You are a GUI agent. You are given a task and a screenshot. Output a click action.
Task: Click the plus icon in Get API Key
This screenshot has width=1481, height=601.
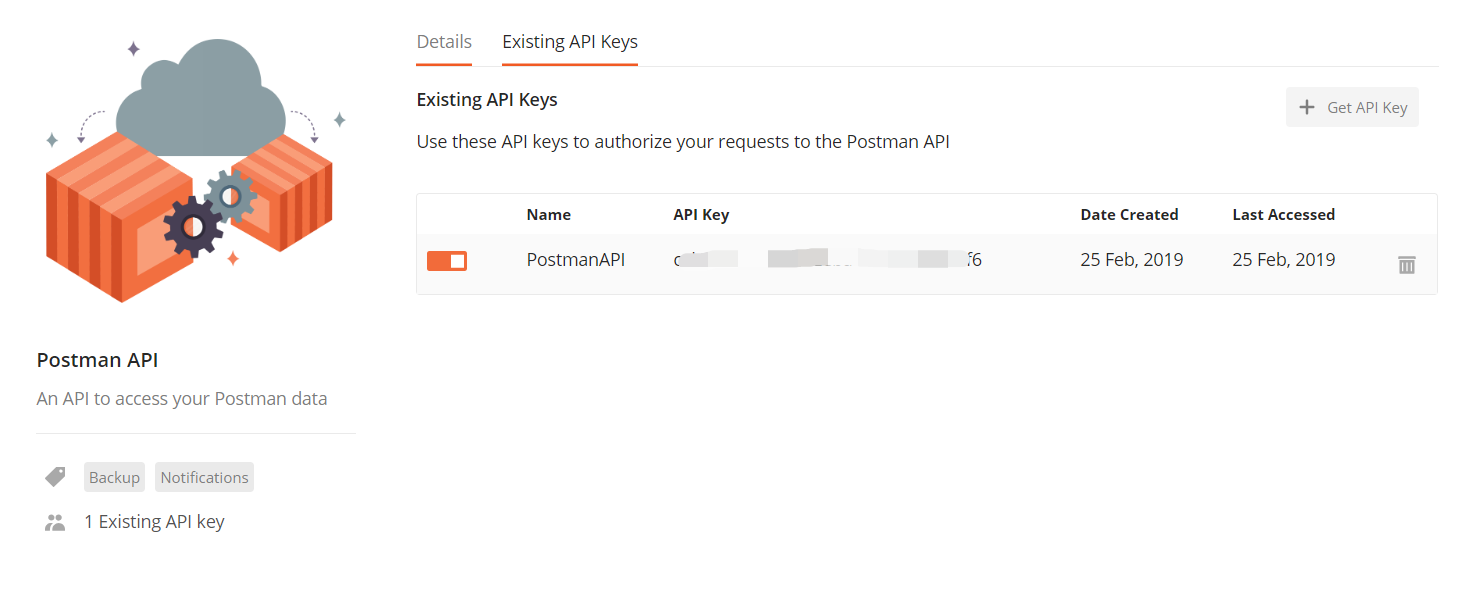pyautogui.click(x=1306, y=107)
